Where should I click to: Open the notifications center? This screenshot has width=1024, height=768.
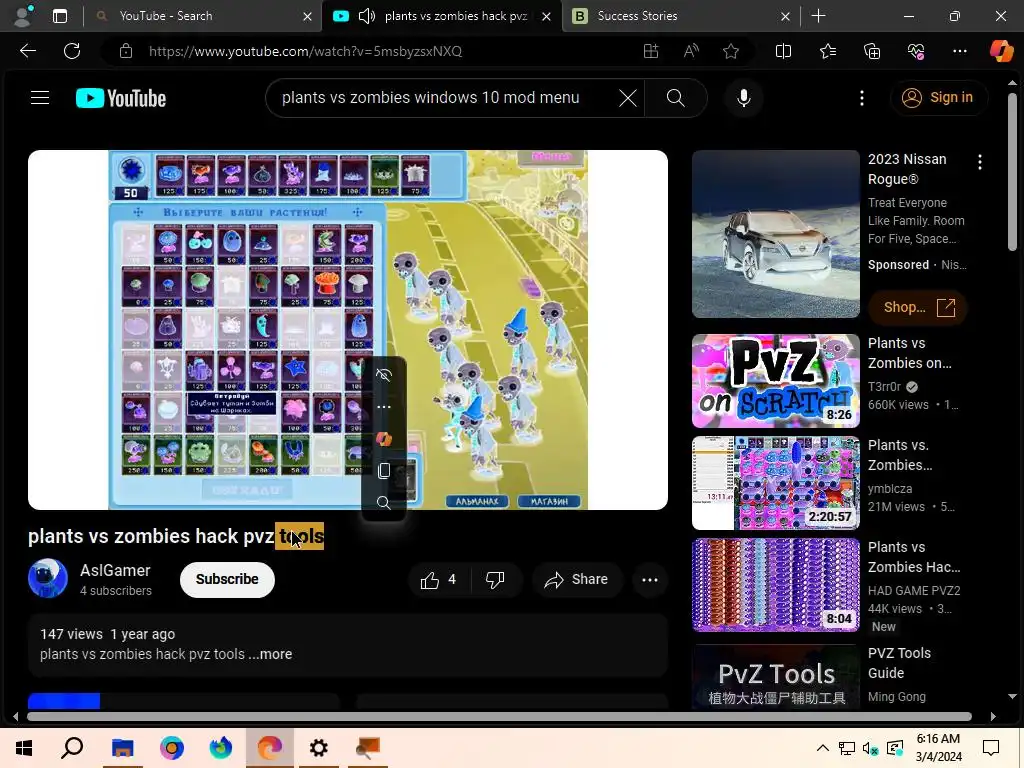[x=991, y=748]
